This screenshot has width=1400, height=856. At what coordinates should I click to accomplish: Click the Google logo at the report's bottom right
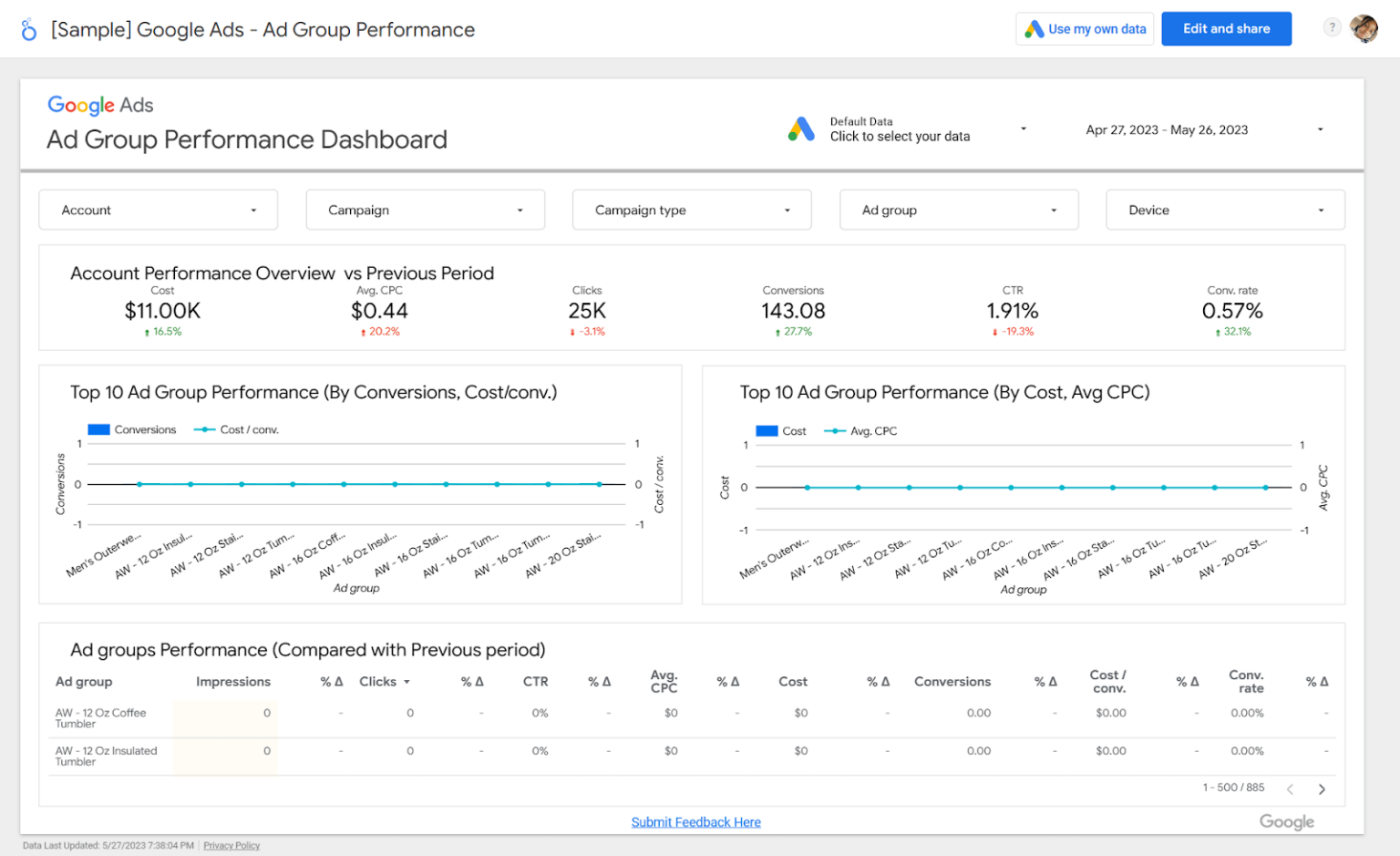click(1286, 821)
